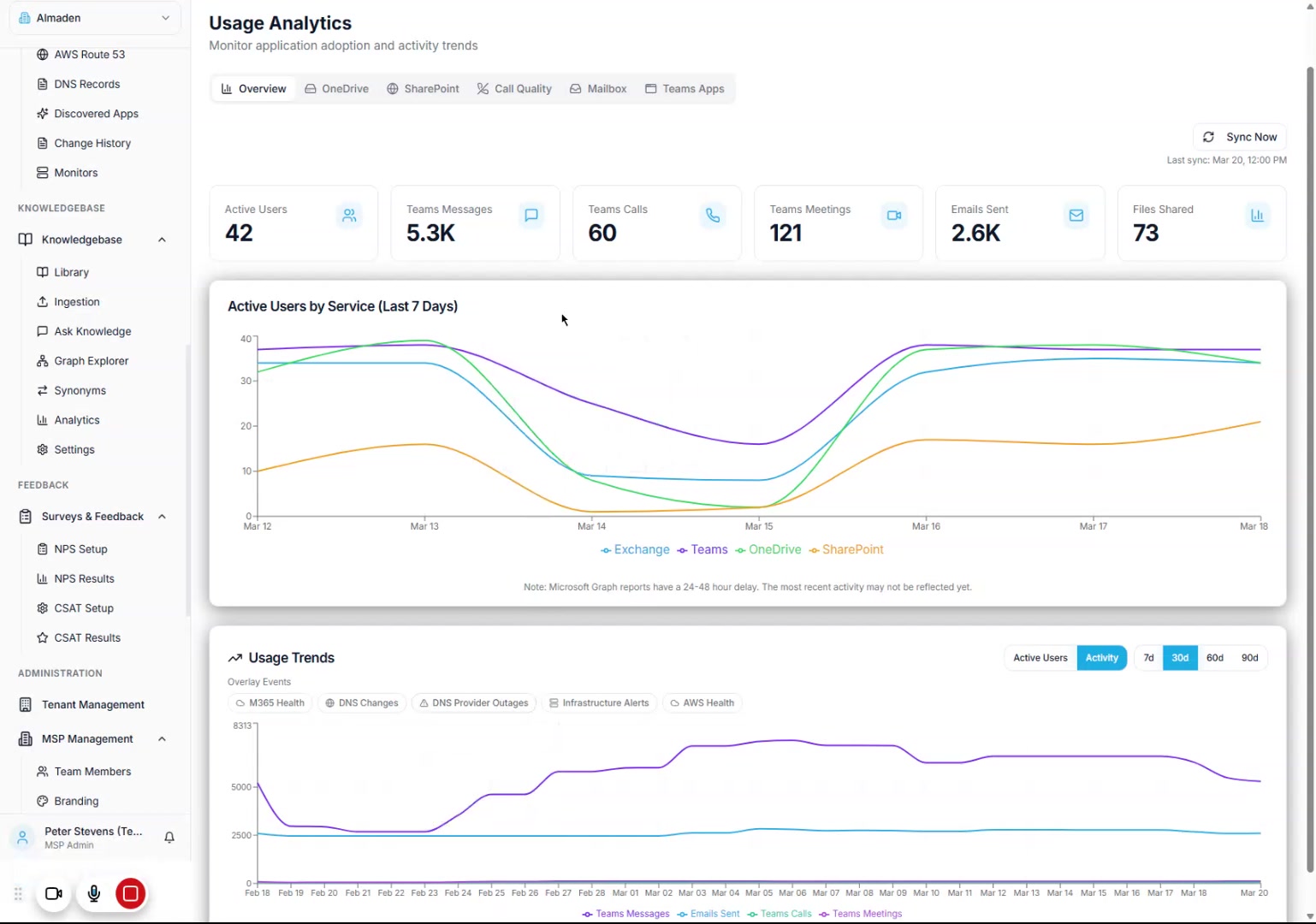1316x924 pixels.
Task: Select the 90d time range
Action: click(1249, 658)
